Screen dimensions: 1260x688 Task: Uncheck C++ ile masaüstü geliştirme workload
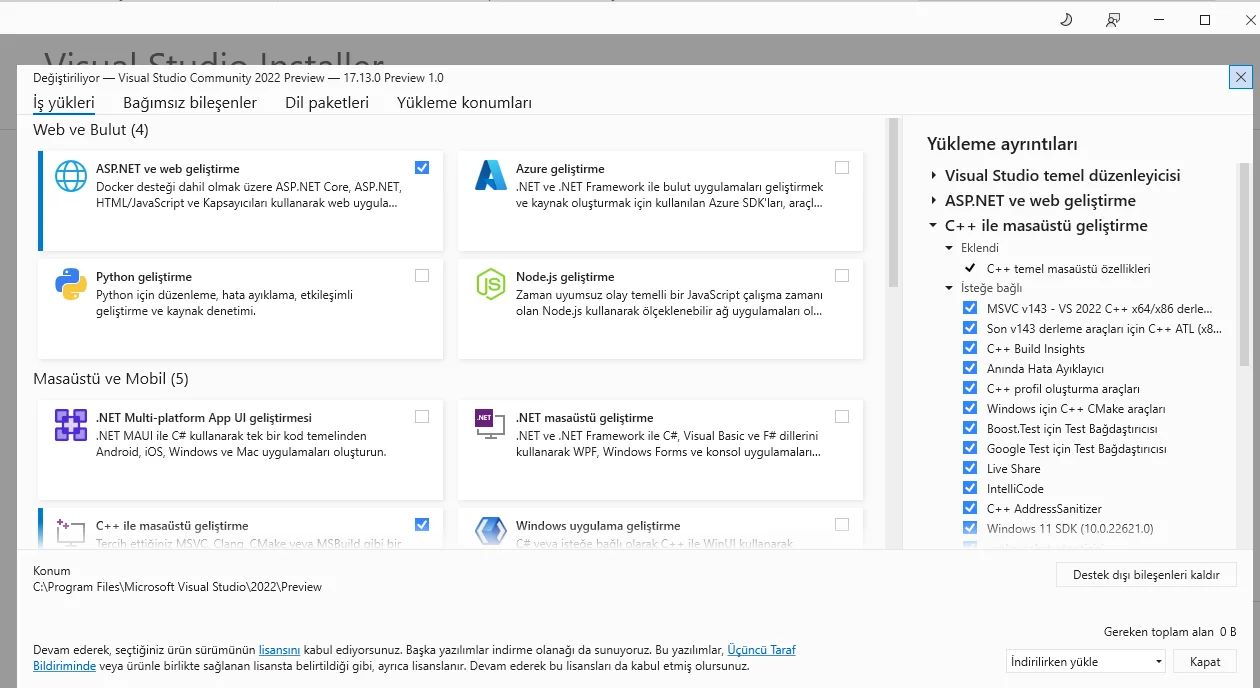[422, 524]
